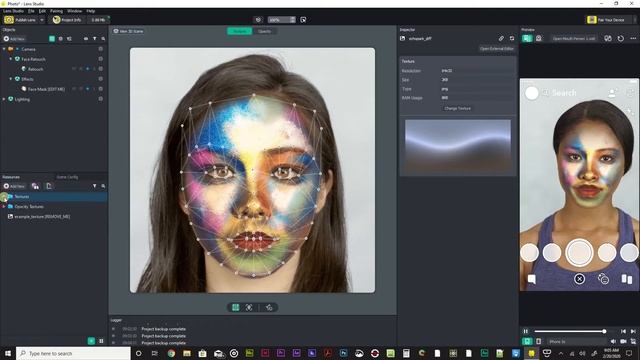640x360 pixels.
Task: Pause the Preview playback
Action: tap(526, 331)
